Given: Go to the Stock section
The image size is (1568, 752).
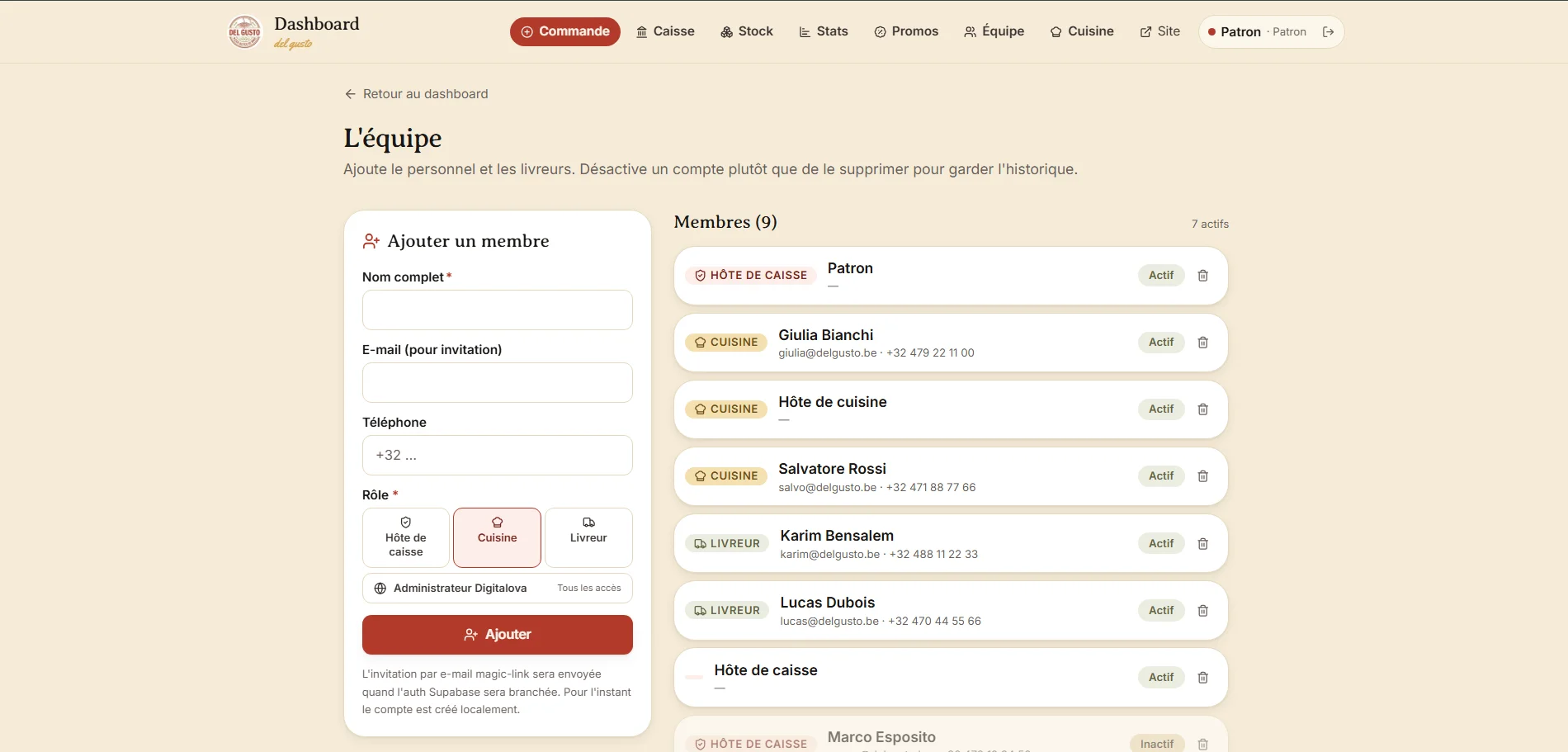Looking at the screenshot, I should click(747, 31).
